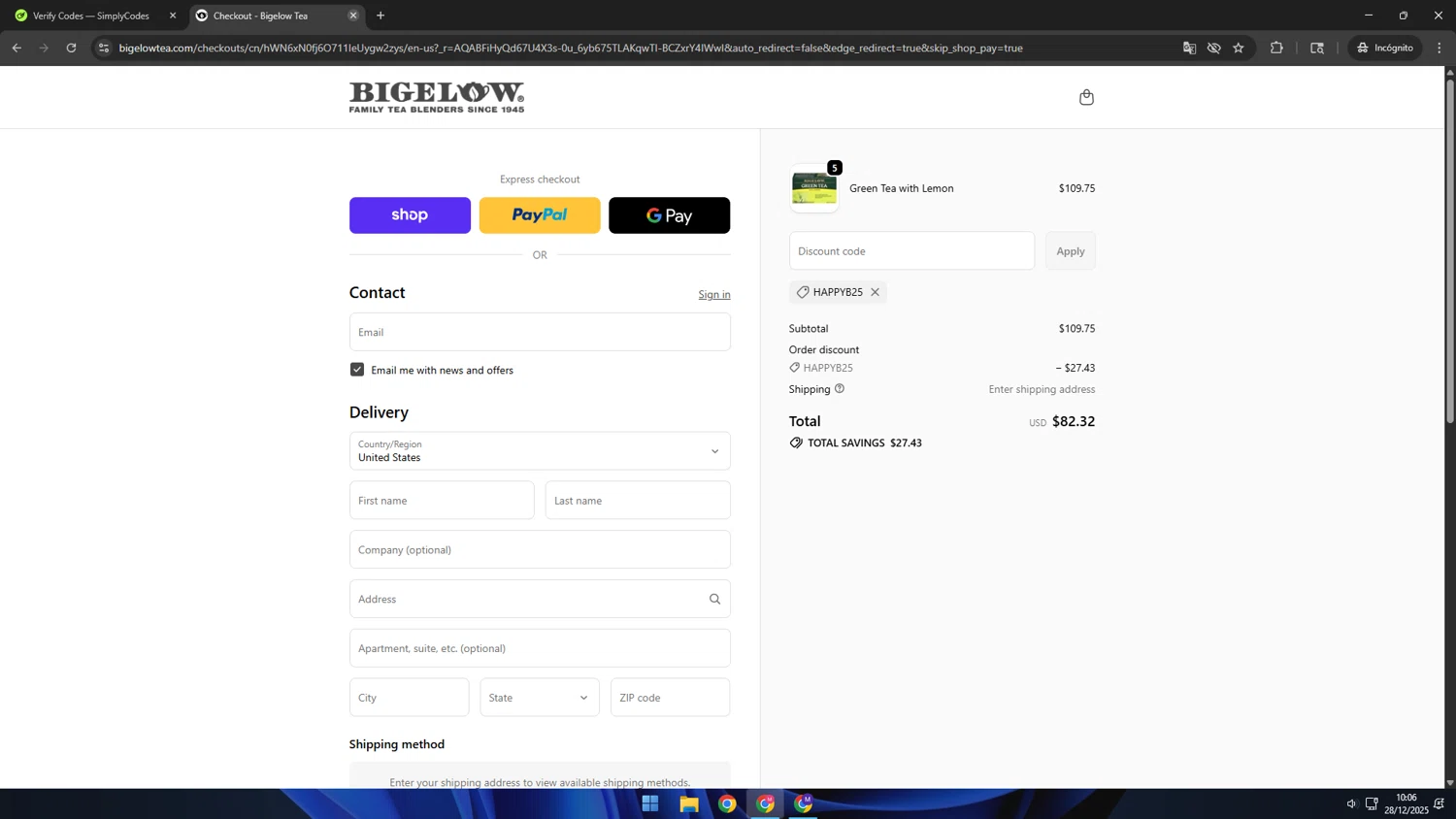Open the browser extensions puzzle icon
The height and width of the screenshot is (819, 1456).
tap(1276, 48)
